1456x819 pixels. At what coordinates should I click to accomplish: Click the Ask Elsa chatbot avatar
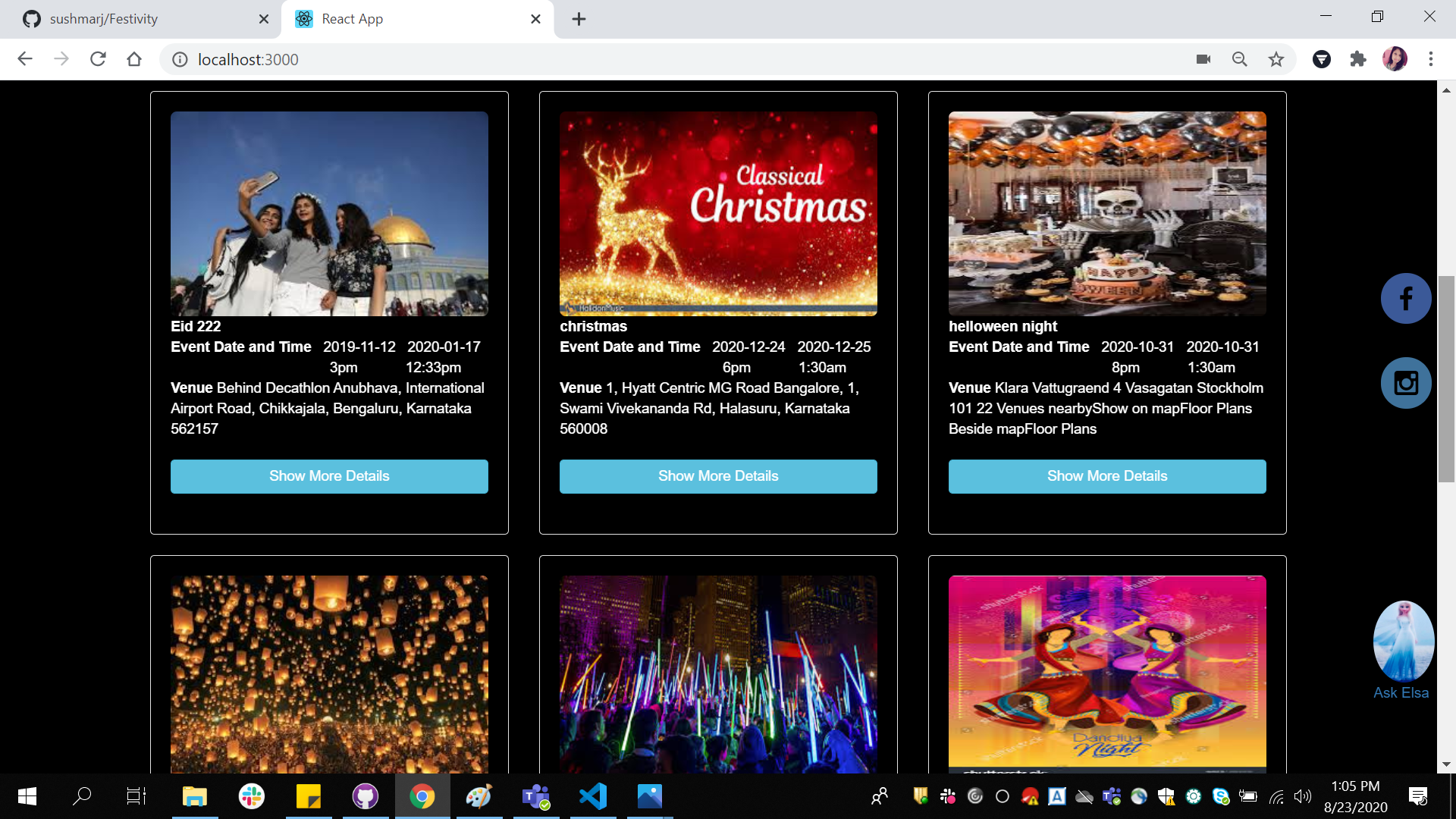coord(1403,639)
